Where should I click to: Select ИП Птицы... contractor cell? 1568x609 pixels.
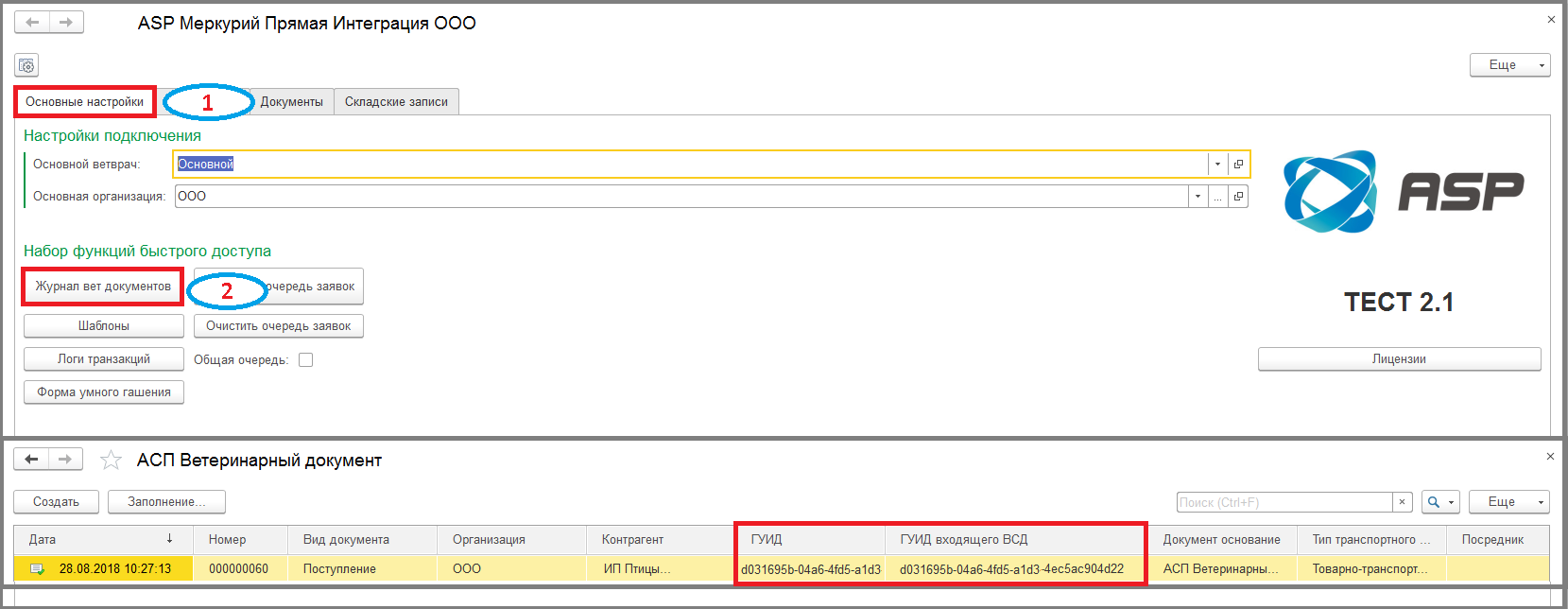[661, 568]
